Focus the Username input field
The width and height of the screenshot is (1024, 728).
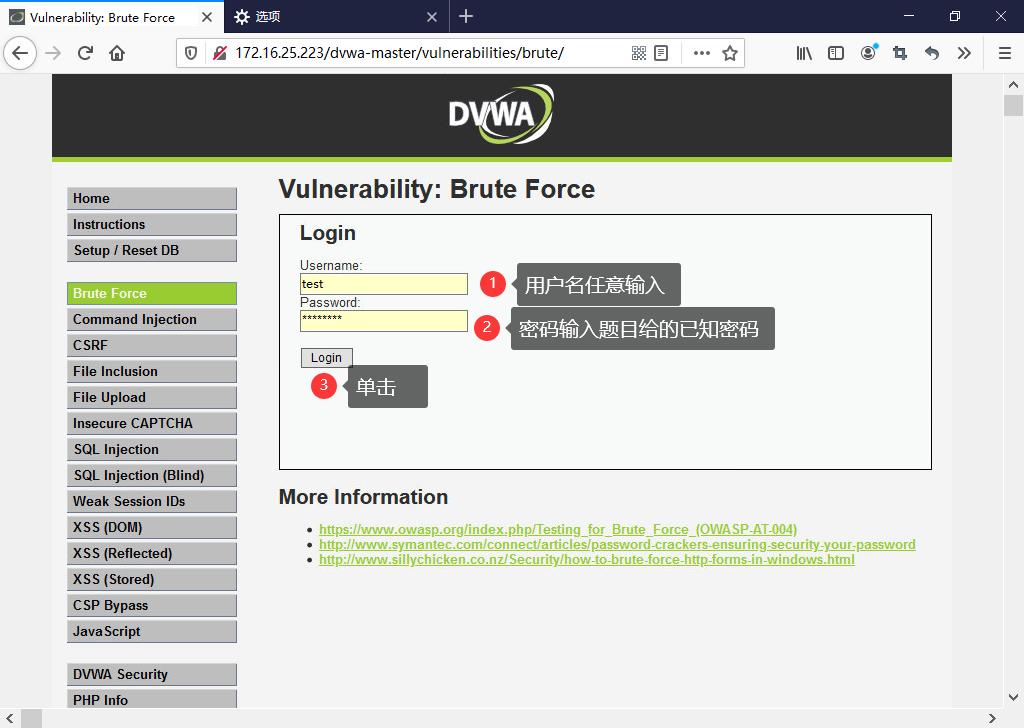384,284
